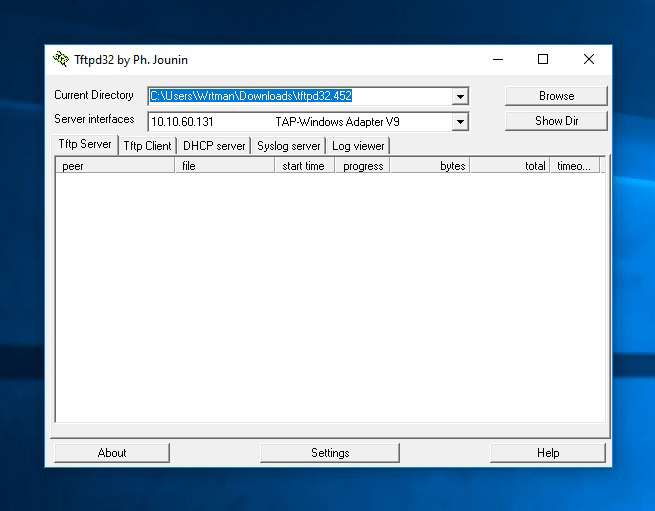Click the Tftpd32 by Ph. Jounin title text
The image size is (655, 511).
pos(131,60)
